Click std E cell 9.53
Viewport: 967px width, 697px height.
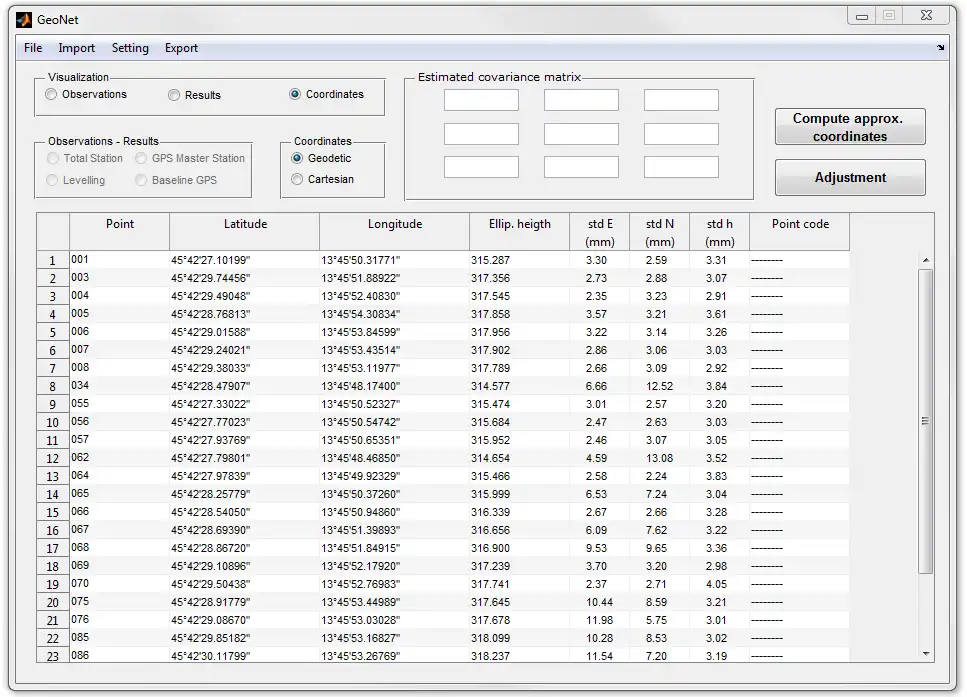(x=599, y=548)
